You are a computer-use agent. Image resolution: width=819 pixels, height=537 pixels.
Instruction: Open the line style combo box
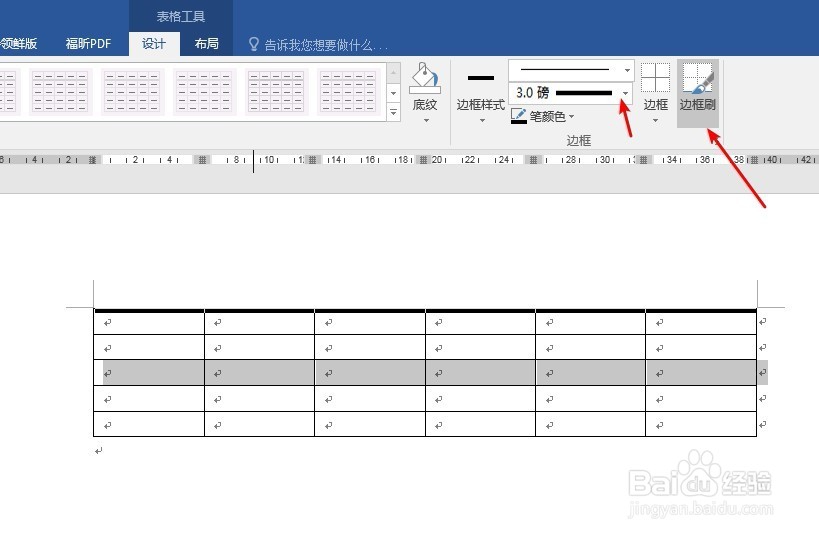coord(571,70)
